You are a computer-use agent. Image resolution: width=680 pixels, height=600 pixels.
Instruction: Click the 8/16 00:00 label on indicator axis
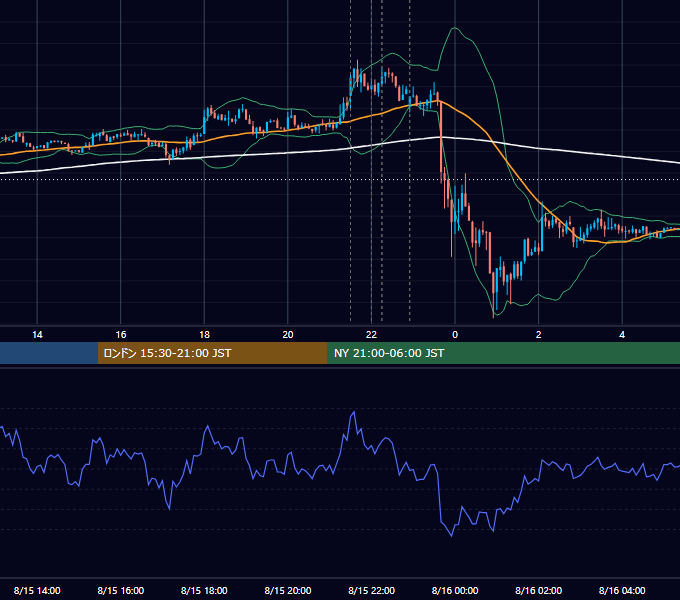pyautogui.click(x=455, y=590)
